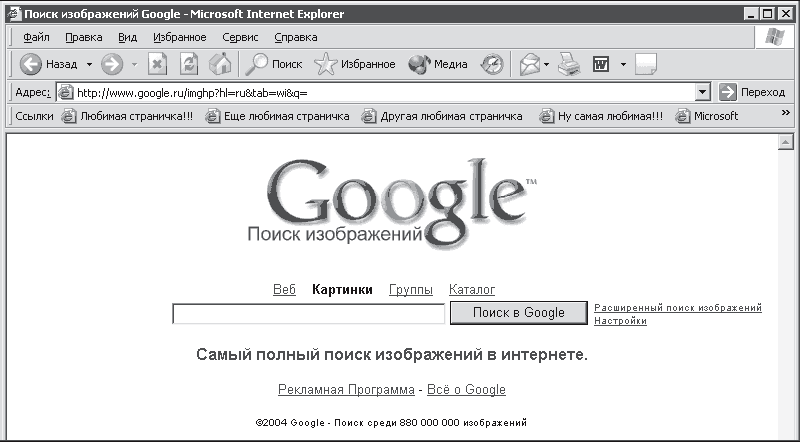The width and height of the screenshot is (800, 442).
Task: Open Favorites (Избранное) star toolbar button
Action: [x=355, y=65]
